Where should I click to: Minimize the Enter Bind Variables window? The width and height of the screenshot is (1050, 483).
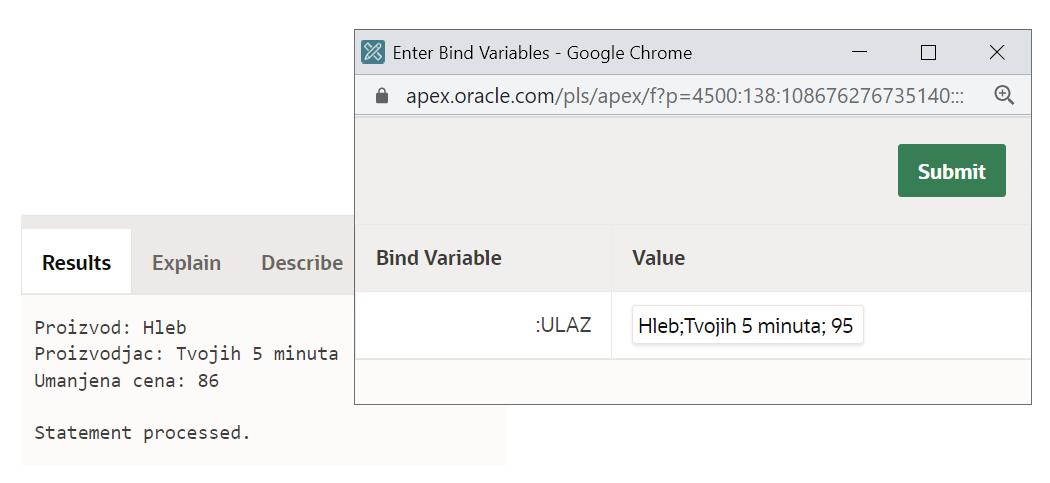point(860,53)
